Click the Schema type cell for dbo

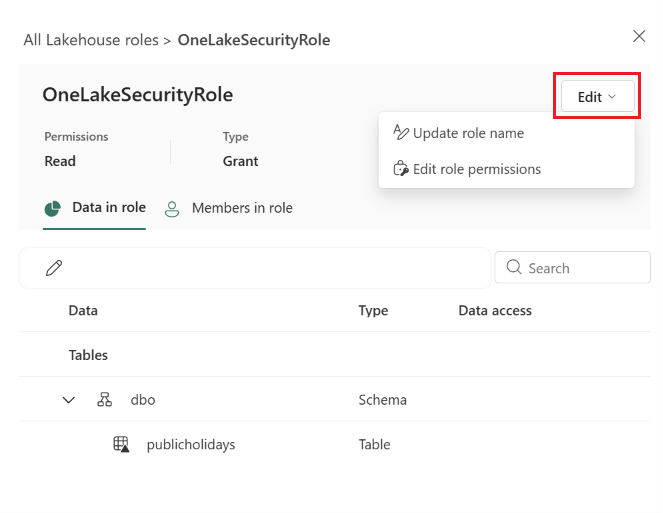(x=383, y=400)
